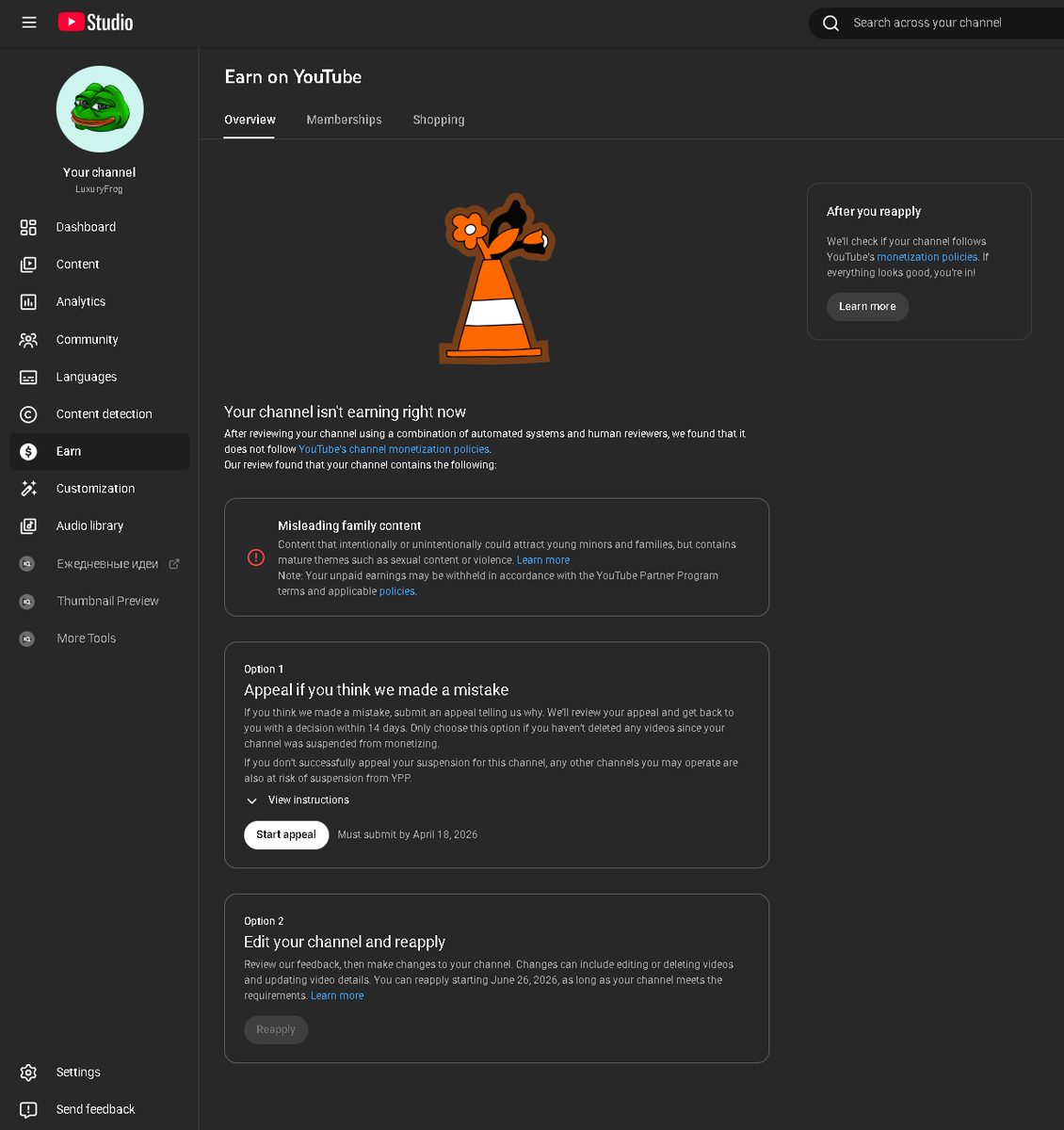Viewport: 1064px width, 1130px height.
Task: Click the Send feedback exclamation icon
Action: point(28,1109)
